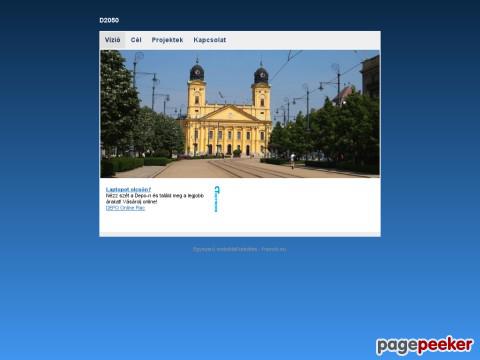Click the ad description text about Depo
The image size is (480, 360).
coord(155,199)
